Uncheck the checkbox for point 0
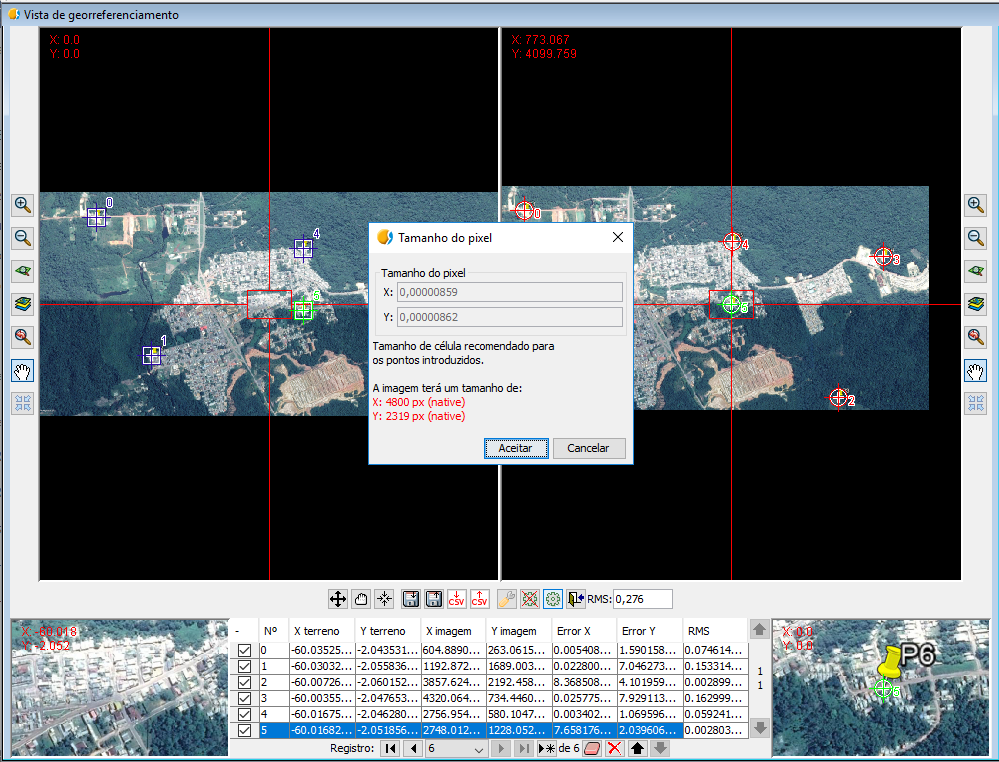Viewport: 999px width, 762px height. click(245, 651)
